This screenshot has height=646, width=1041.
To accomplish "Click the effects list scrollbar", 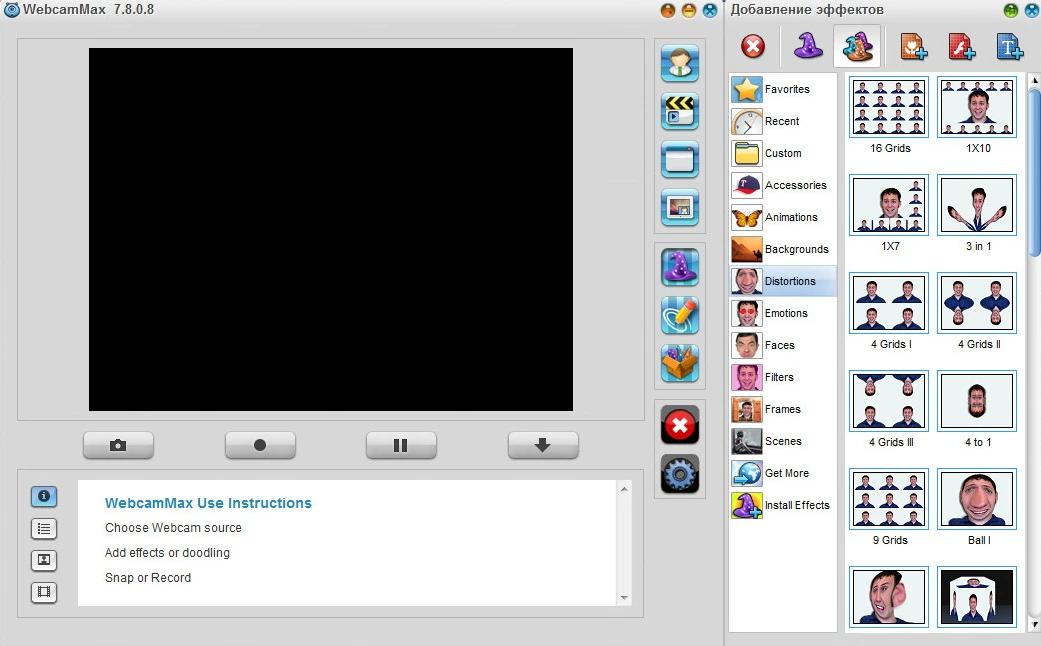I will click(x=1034, y=171).
